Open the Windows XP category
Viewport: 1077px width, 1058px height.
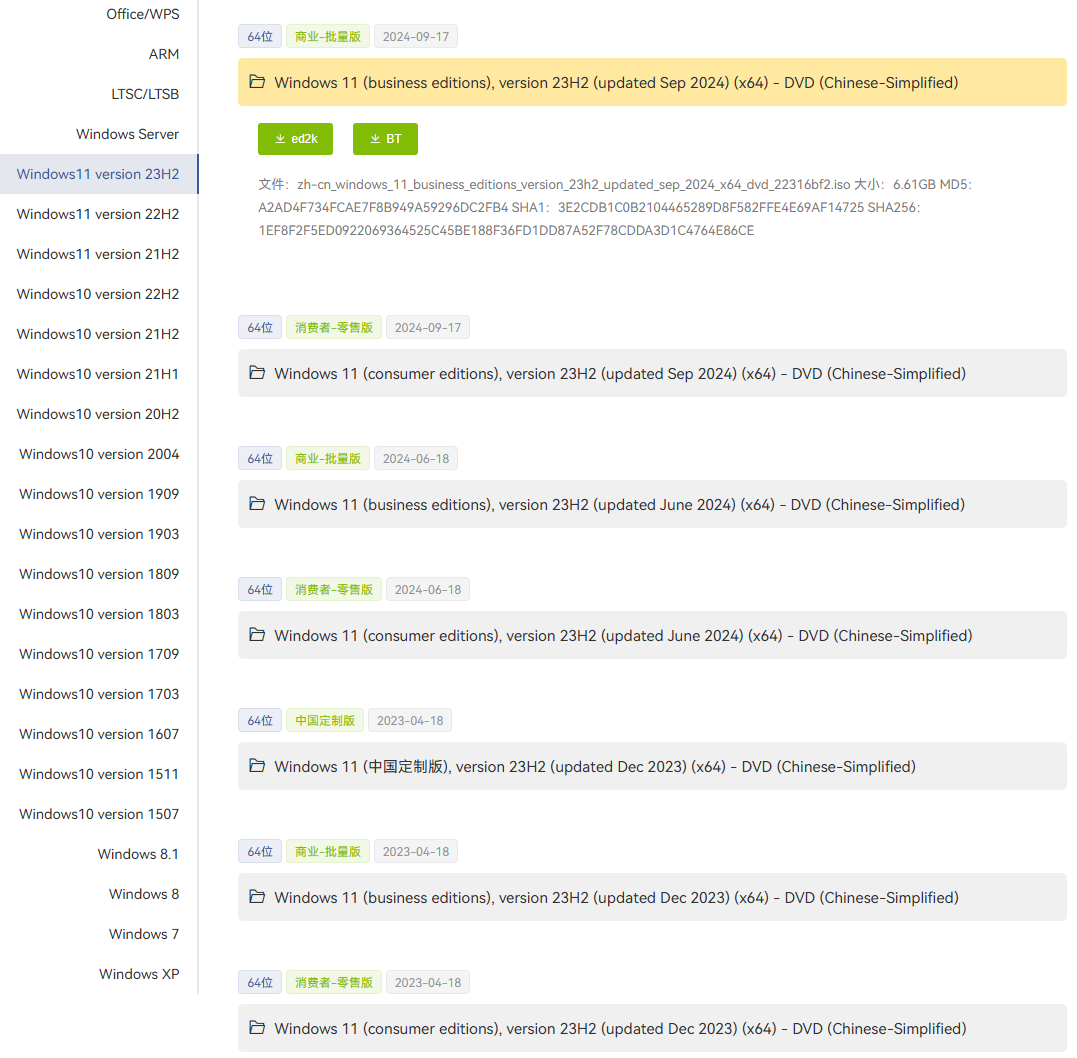[139, 973]
